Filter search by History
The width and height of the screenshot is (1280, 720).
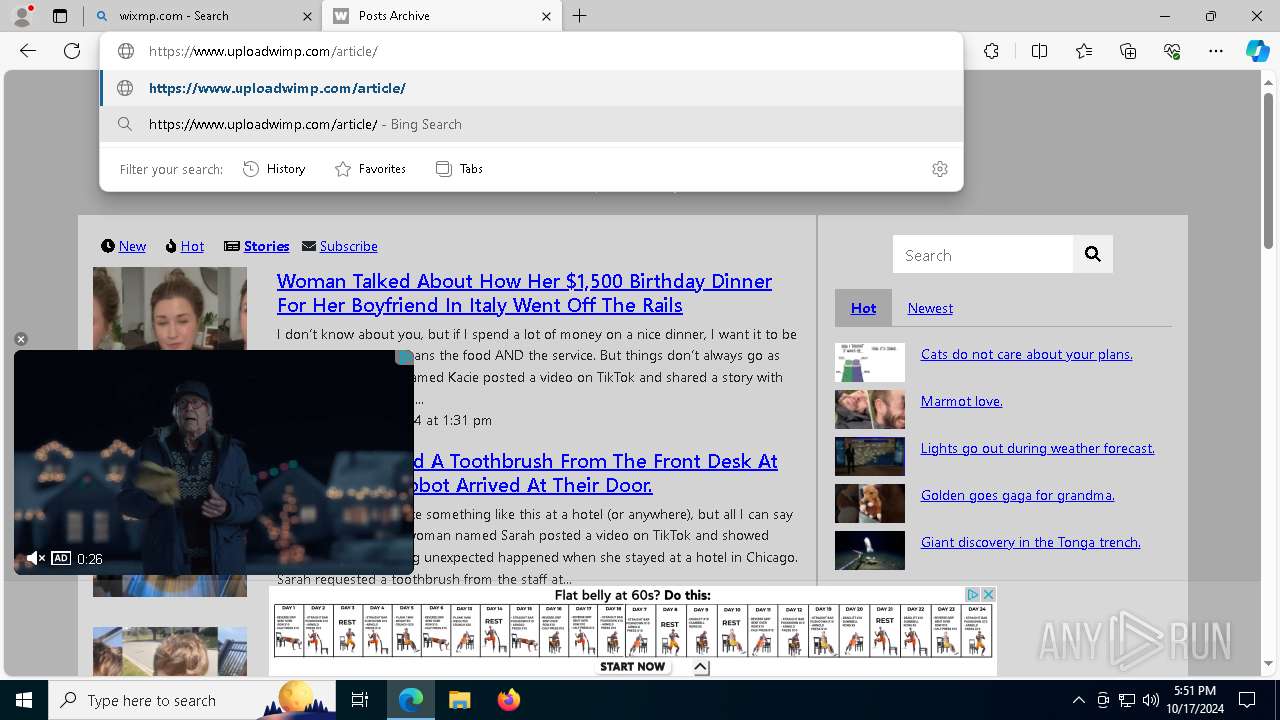274,169
